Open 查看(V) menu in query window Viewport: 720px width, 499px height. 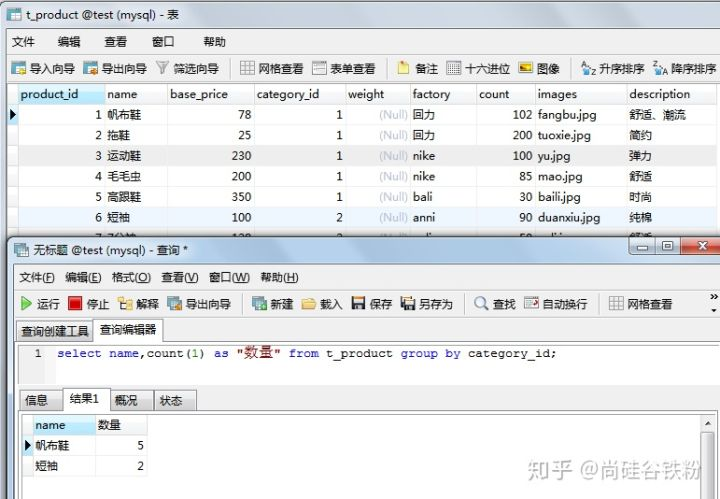tap(180, 277)
